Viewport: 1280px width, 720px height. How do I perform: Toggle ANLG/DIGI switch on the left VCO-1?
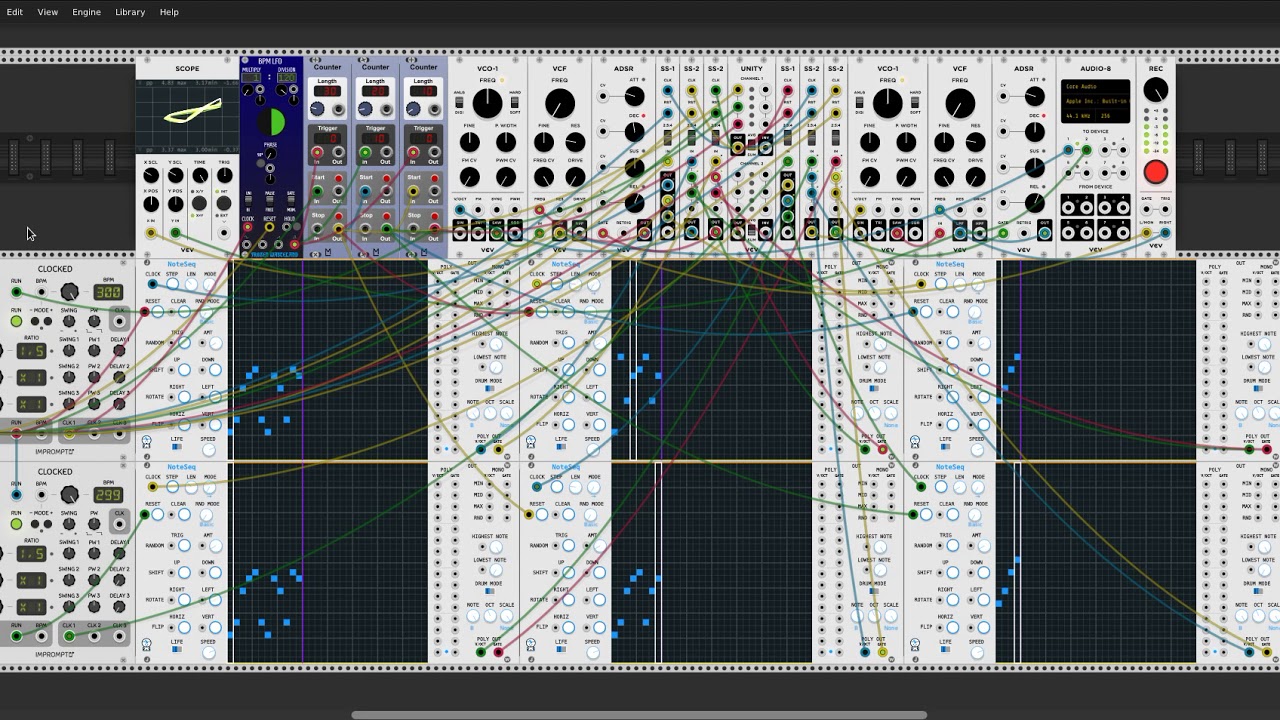(x=460, y=104)
